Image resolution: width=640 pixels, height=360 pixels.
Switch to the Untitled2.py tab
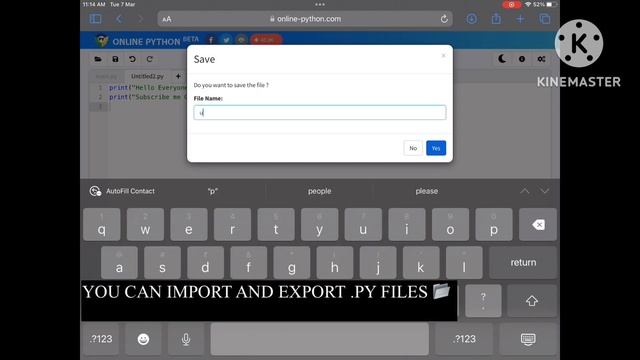click(x=147, y=76)
